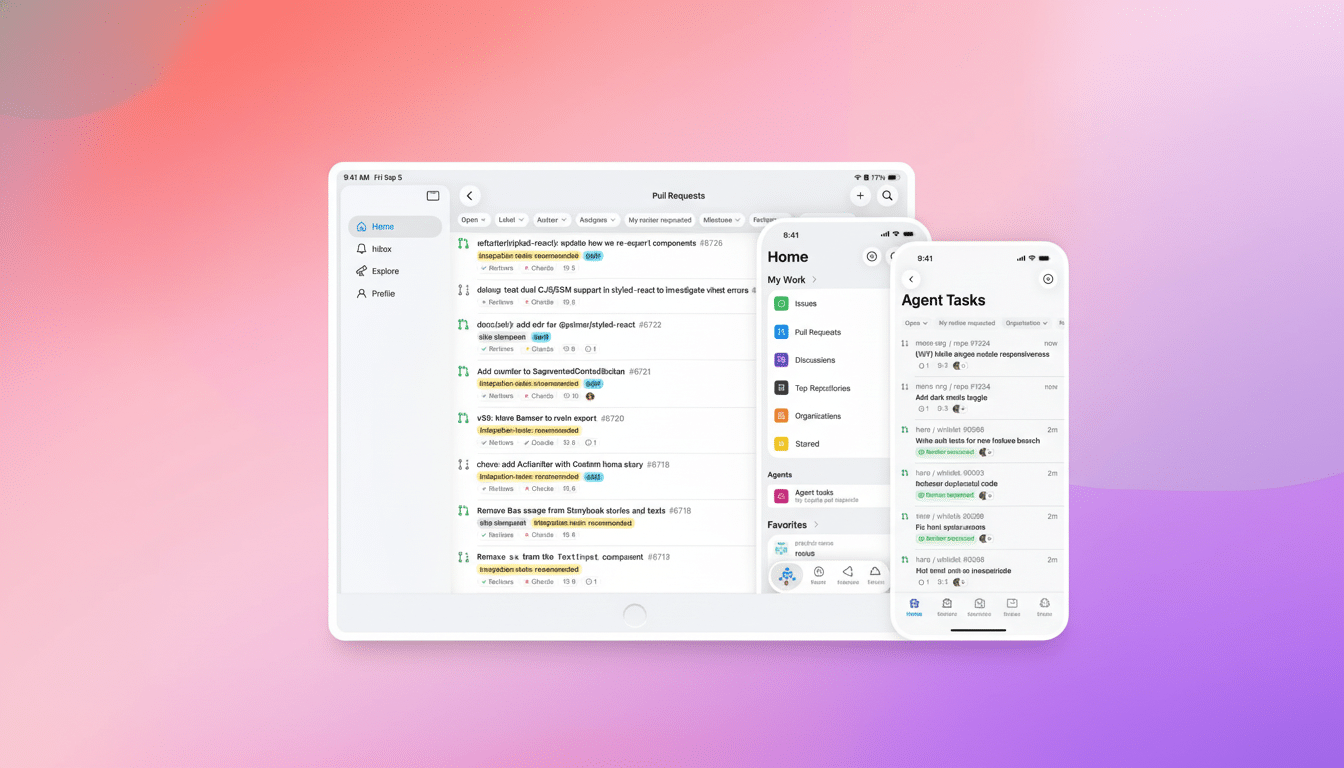Screen dimensions: 1344x768
Task: Click the plus icon to create new pull request
Action: coord(860,196)
